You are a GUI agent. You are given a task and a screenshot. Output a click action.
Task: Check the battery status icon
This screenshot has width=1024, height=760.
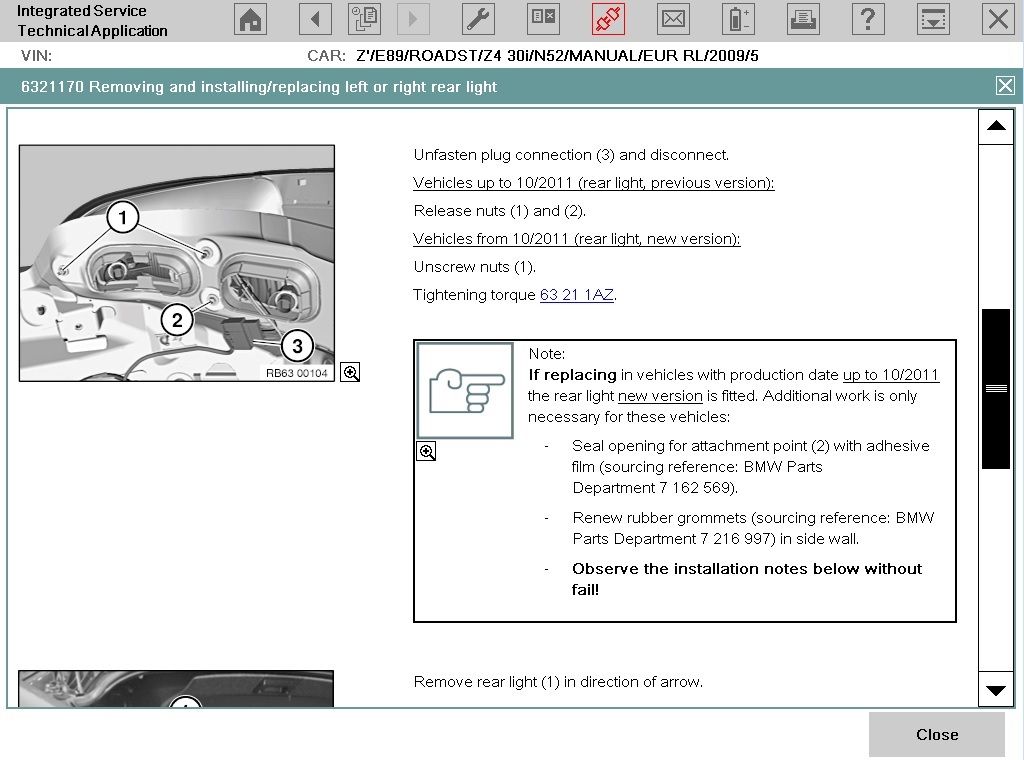[738, 19]
